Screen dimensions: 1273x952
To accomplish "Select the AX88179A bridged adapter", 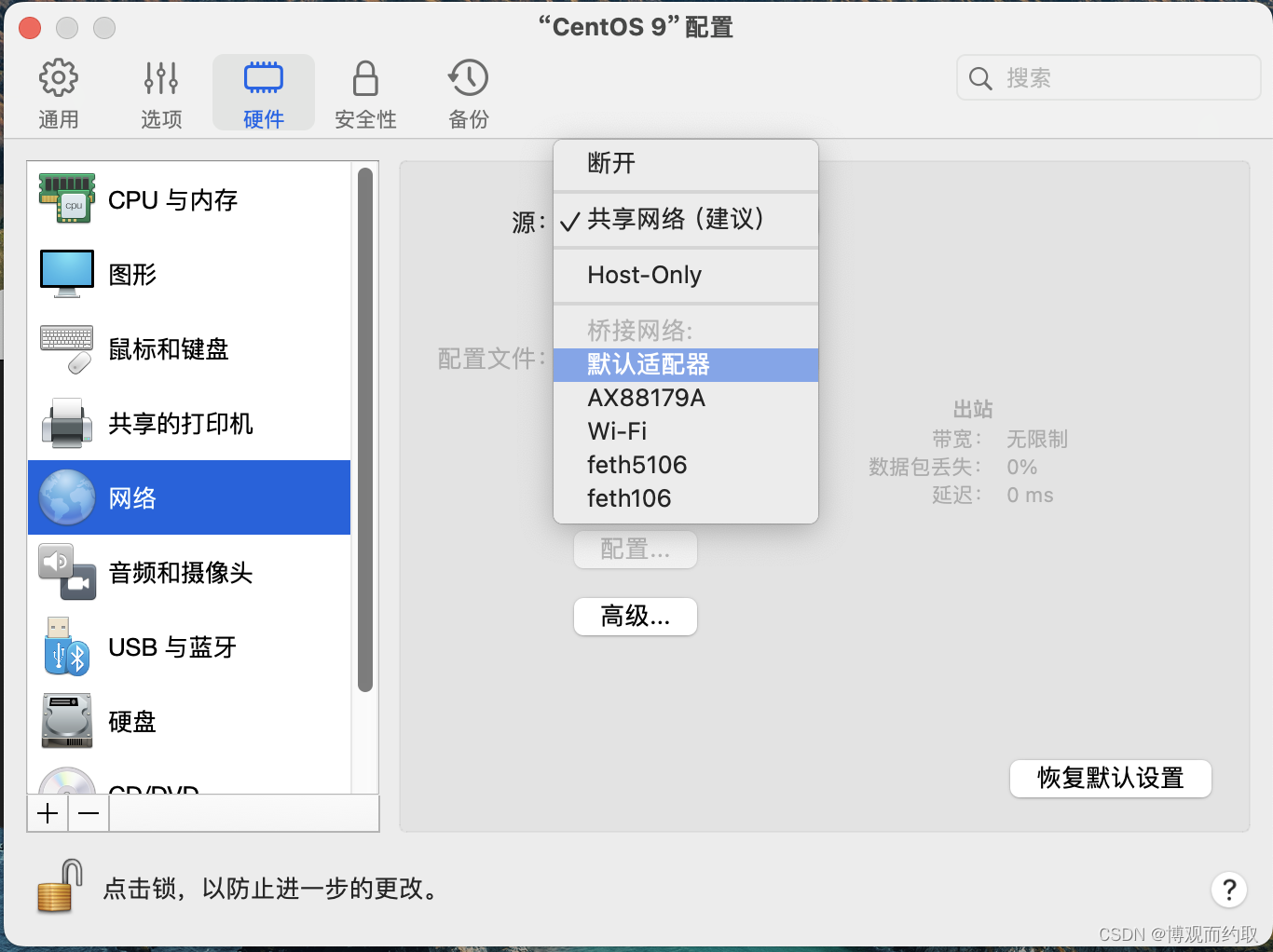I will pos(686,398).
